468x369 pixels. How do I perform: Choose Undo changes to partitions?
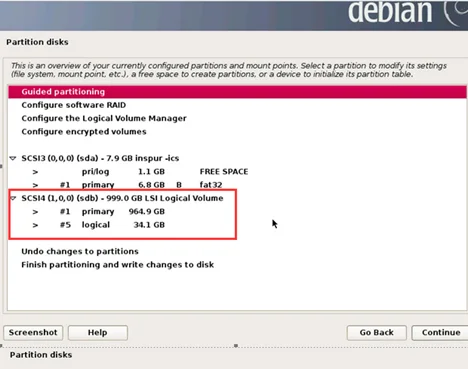[80, 251]
